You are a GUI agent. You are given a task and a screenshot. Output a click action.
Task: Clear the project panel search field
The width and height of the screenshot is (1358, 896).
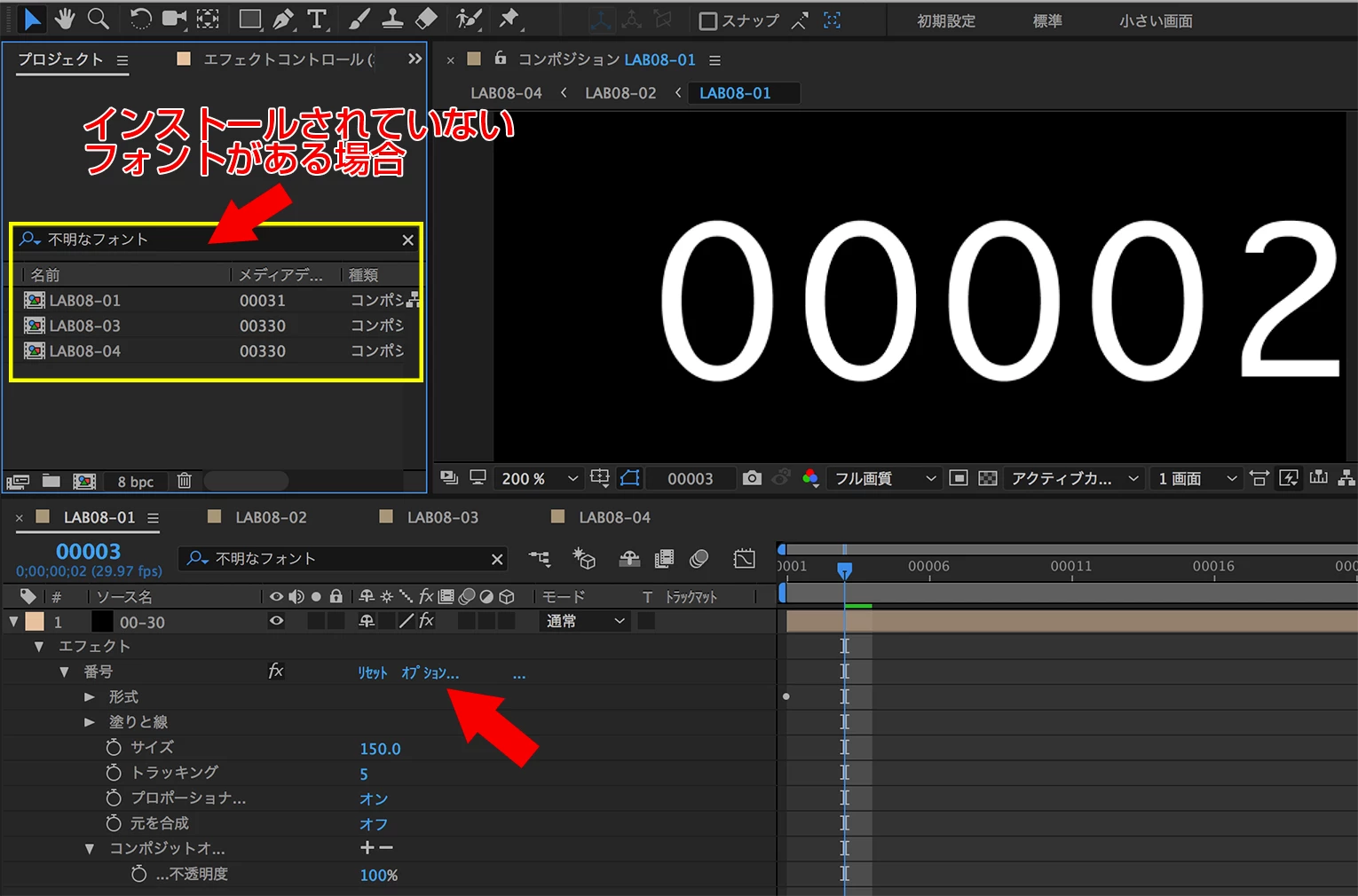point(407,240)
